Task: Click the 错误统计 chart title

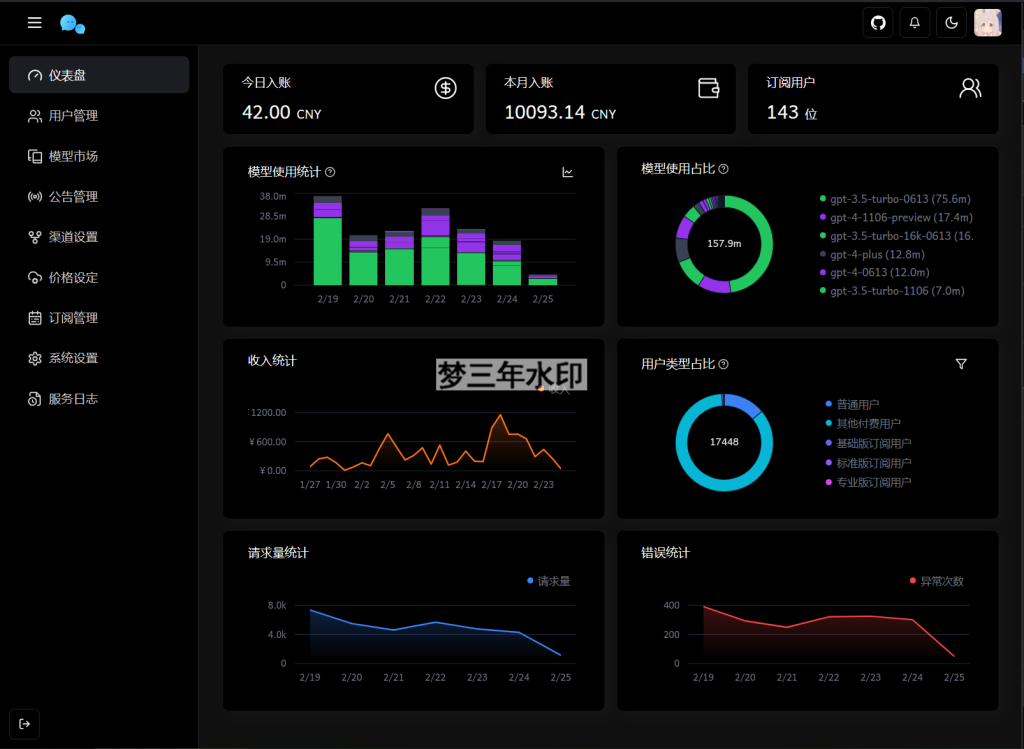Action: (x=665, y=552)
